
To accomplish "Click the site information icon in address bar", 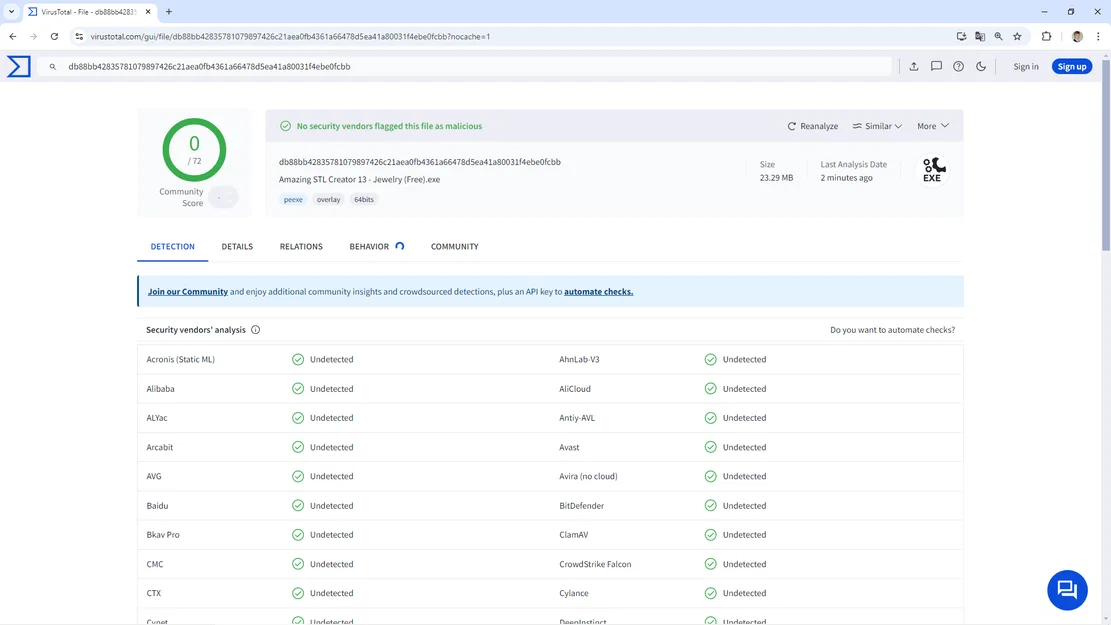I will point(79,36).
